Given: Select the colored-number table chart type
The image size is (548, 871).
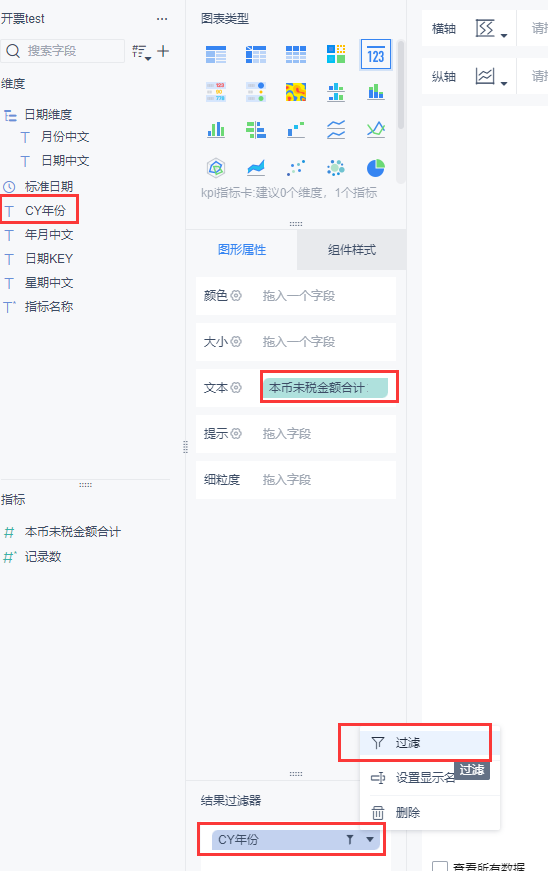Looking at the screenshot, I should coord(216,92).
